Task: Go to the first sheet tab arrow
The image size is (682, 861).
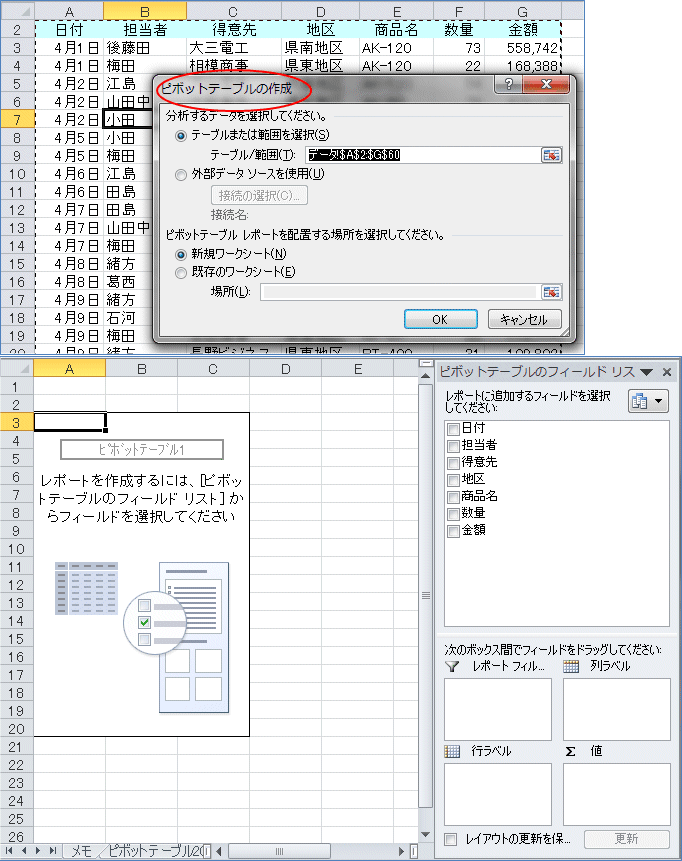Action: point(9,851)
